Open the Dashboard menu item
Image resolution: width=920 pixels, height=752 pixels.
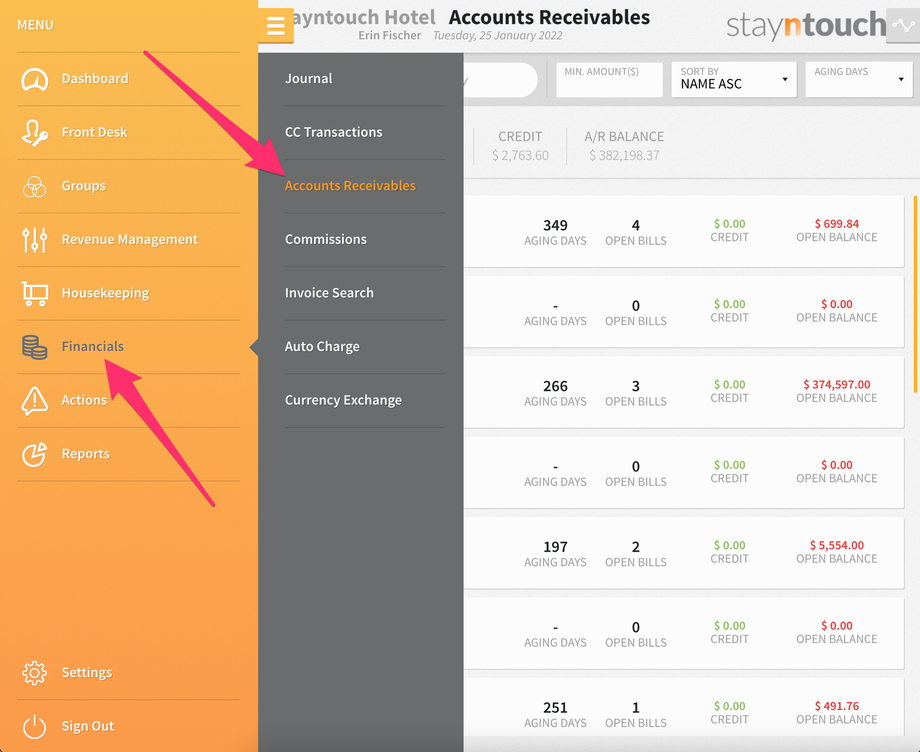(x=95, y=79)
